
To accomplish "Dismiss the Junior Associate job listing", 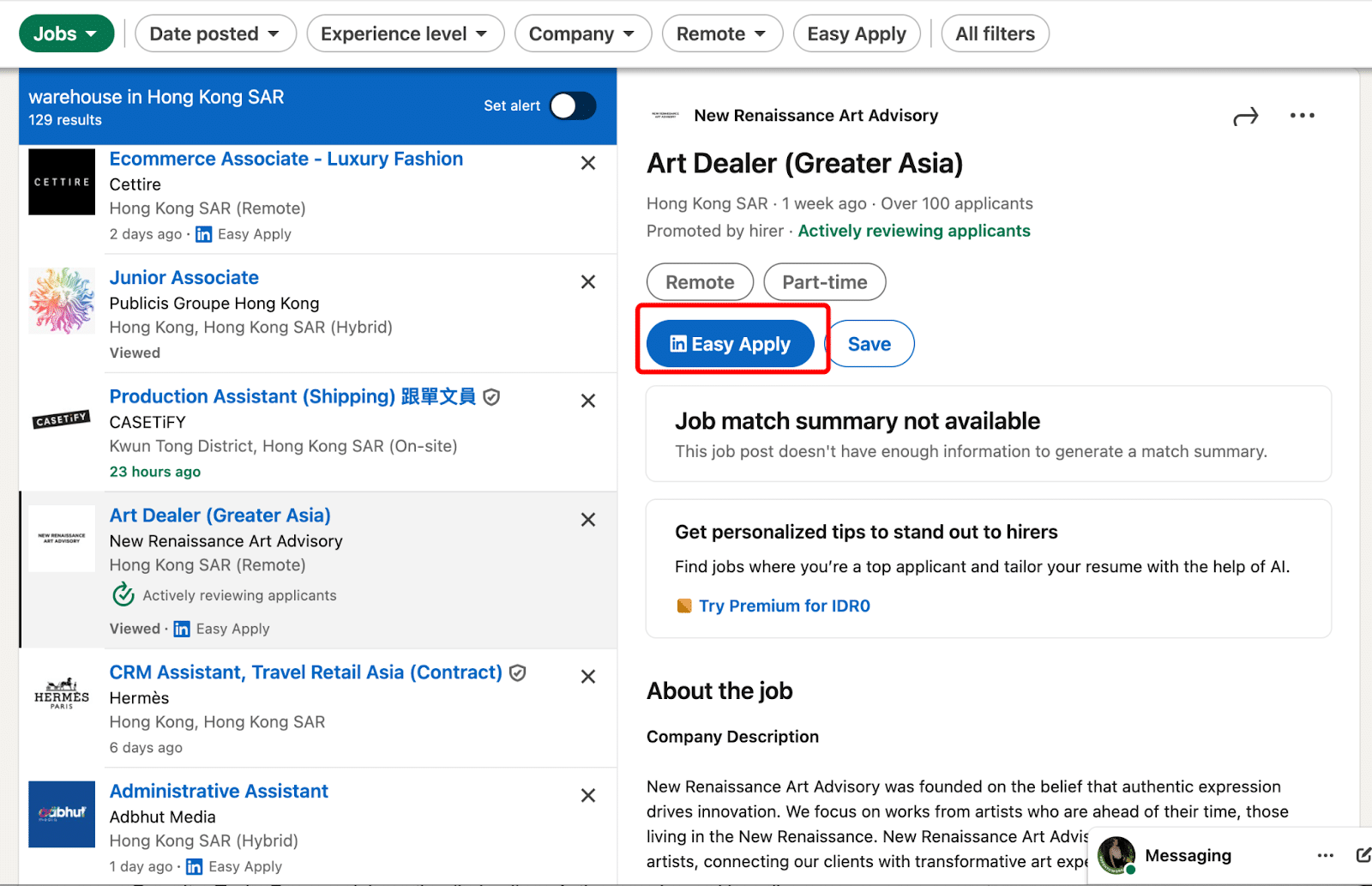I will pyautogui.click(x=588, y=281).
